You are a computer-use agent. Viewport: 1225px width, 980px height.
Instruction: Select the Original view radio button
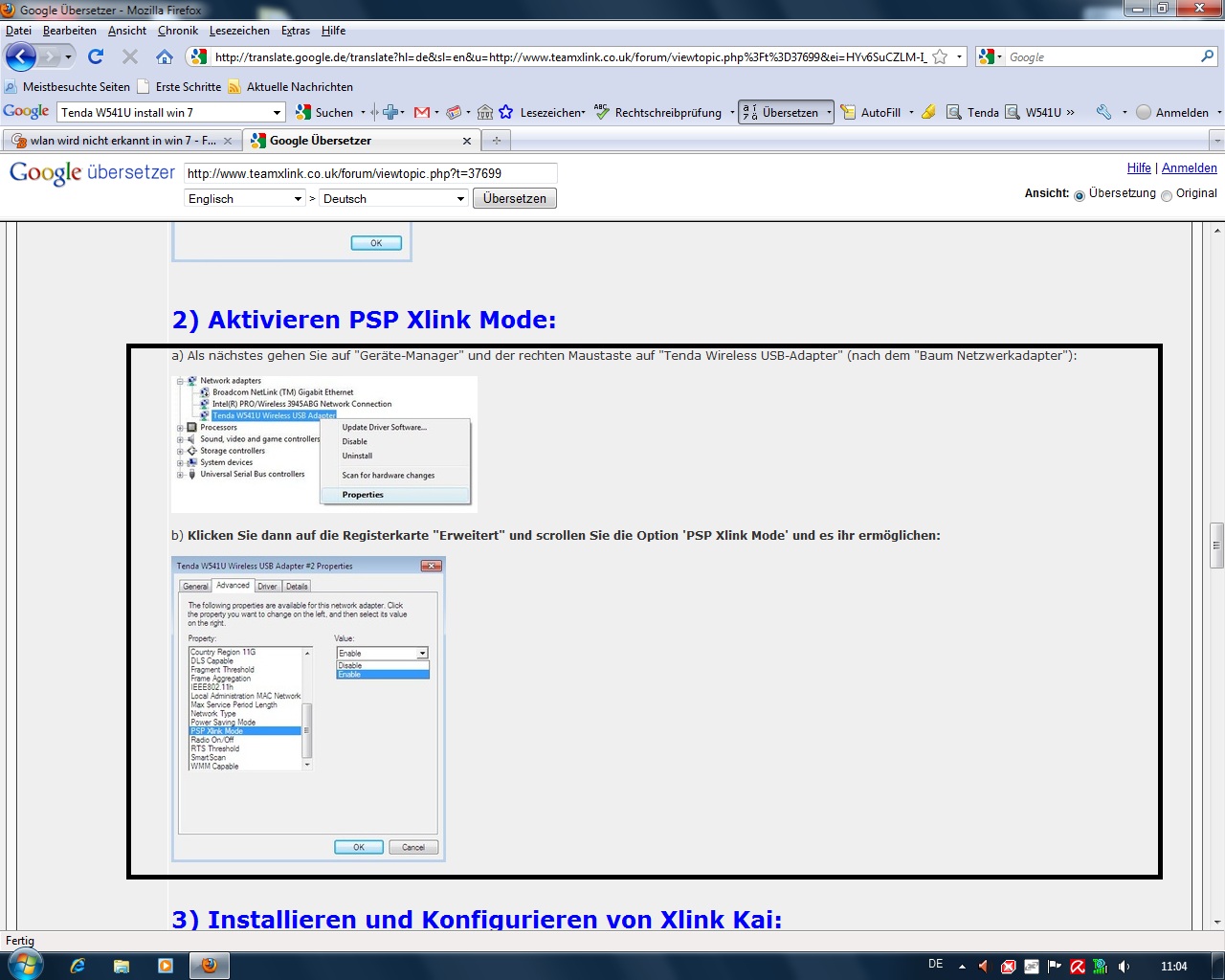[1167, 195]
